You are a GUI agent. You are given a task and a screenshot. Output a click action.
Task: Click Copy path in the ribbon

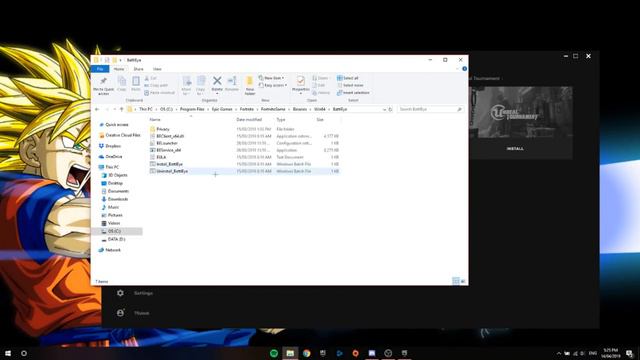[156, 85]
